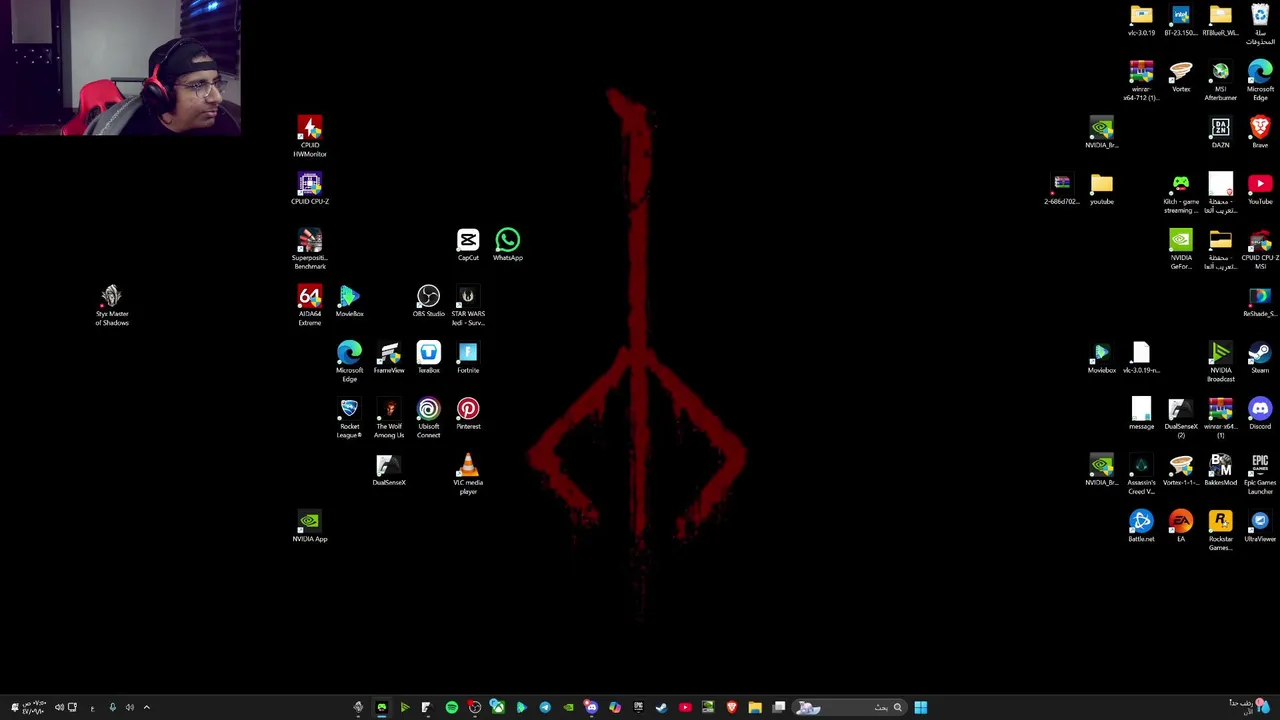Click the Windows Start button
The width and height of the screenshot is (1280, 720).
920,708
